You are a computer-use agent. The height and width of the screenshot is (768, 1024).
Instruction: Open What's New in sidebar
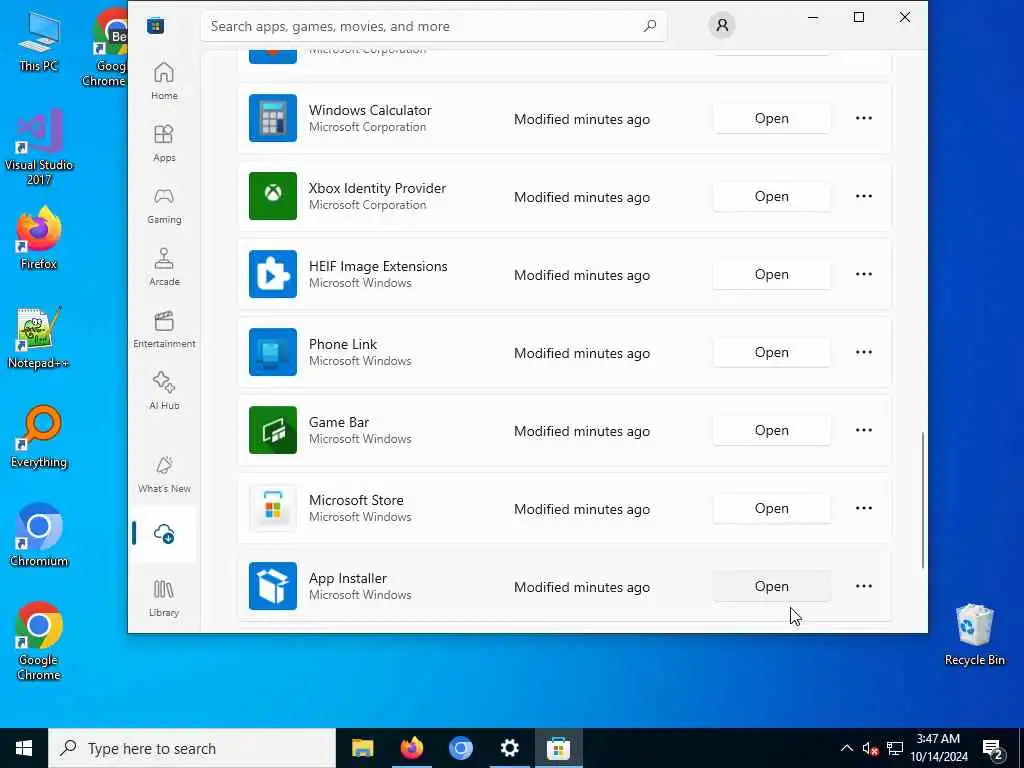point(164,475)
